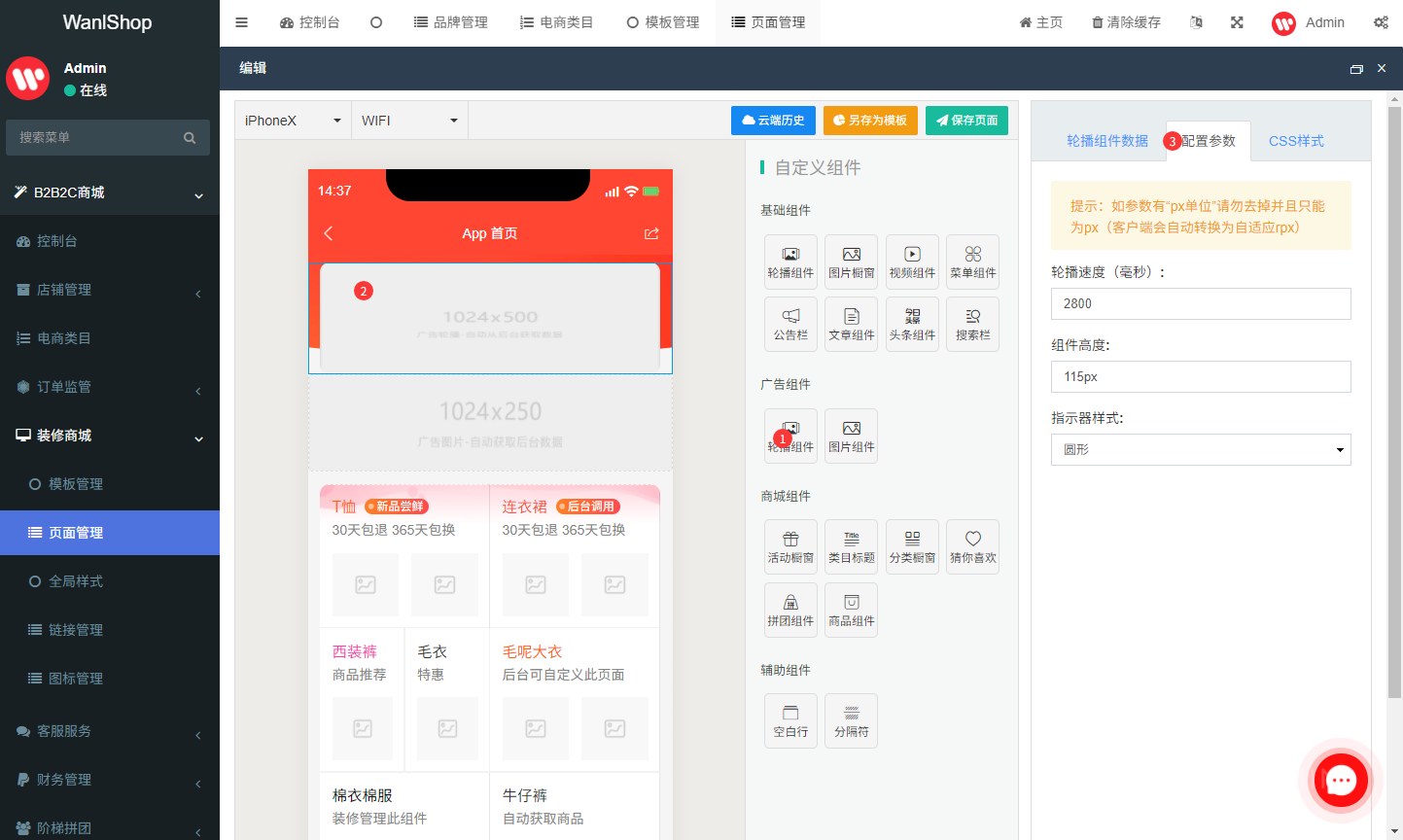Add the 头条组件 component
Screen dimensions: 1403x840
click(912, 324)
